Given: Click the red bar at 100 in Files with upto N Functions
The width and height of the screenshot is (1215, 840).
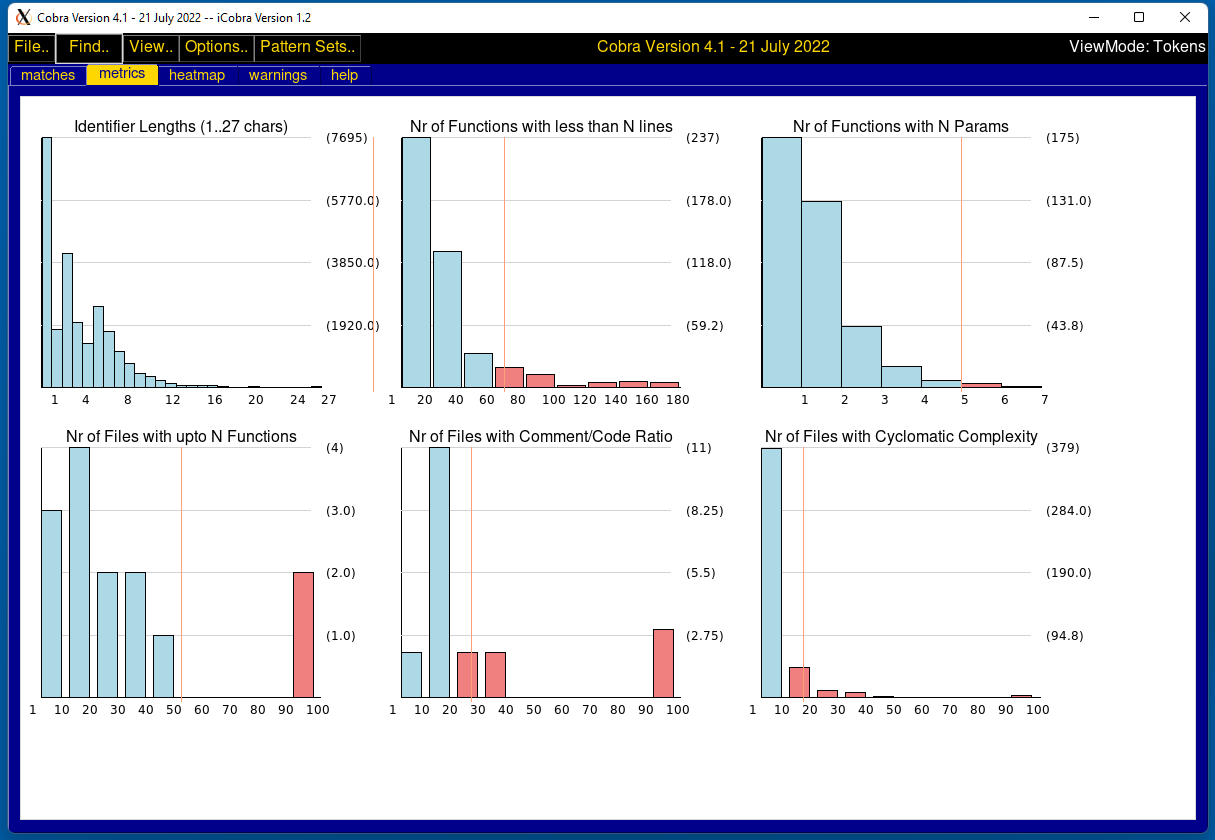Looking at the screenshot, I should pyautogui.click(x=303, y=634).
